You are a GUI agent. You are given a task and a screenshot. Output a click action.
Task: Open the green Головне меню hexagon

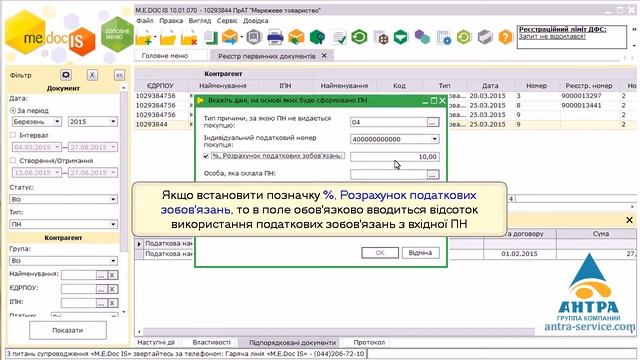(x=117, y=34)
